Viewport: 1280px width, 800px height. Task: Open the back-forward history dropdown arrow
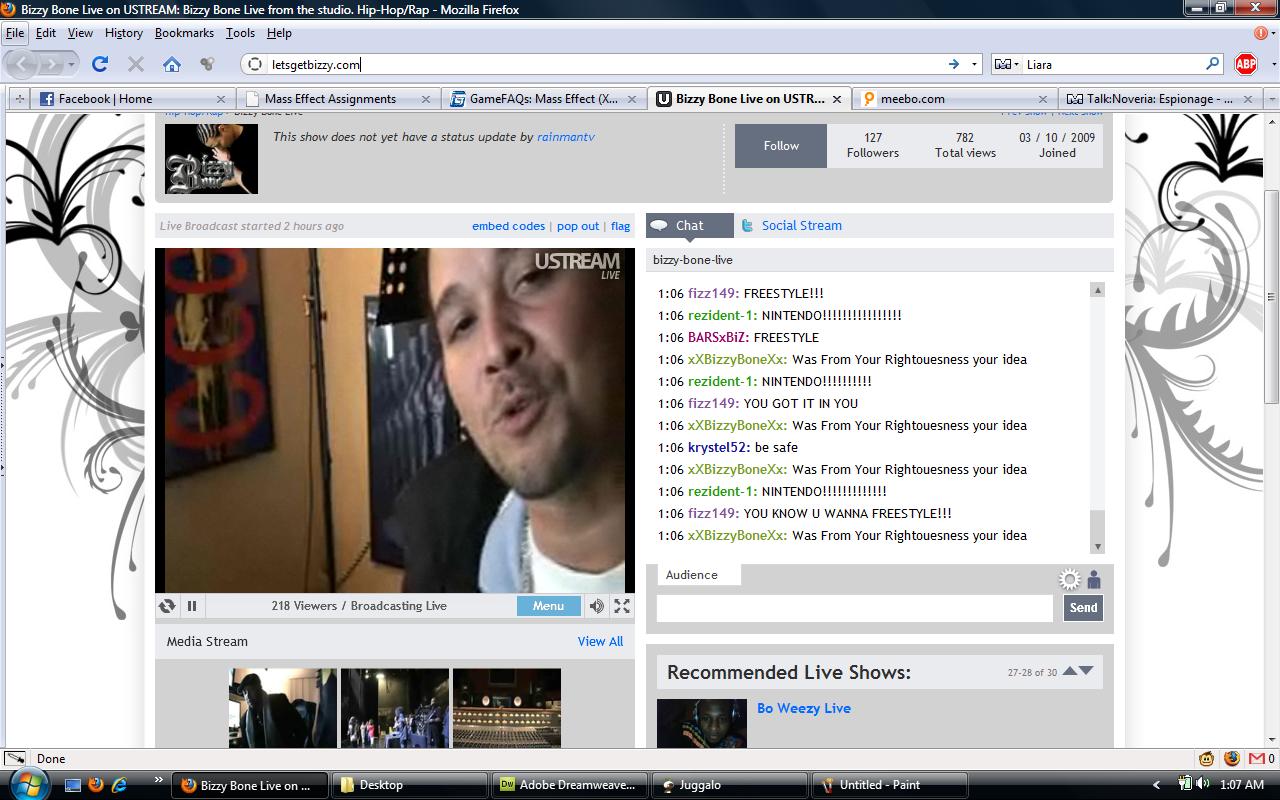pyautogui.click(x=71, y=64)
